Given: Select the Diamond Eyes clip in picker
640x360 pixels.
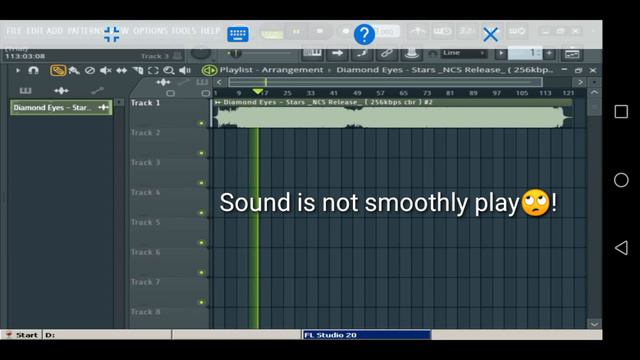Looking at the screenshot, I should 61,108.
